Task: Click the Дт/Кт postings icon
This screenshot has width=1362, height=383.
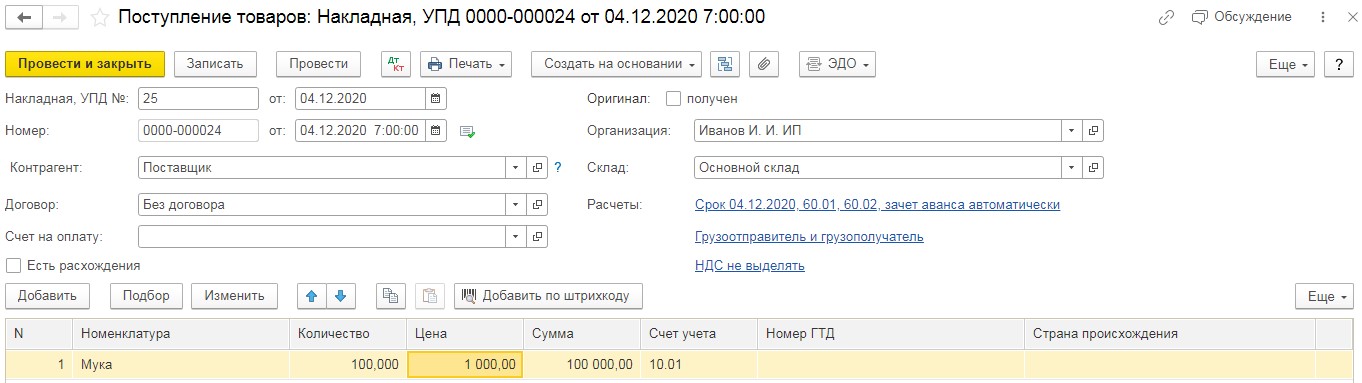Action: [x=397, y=63]
